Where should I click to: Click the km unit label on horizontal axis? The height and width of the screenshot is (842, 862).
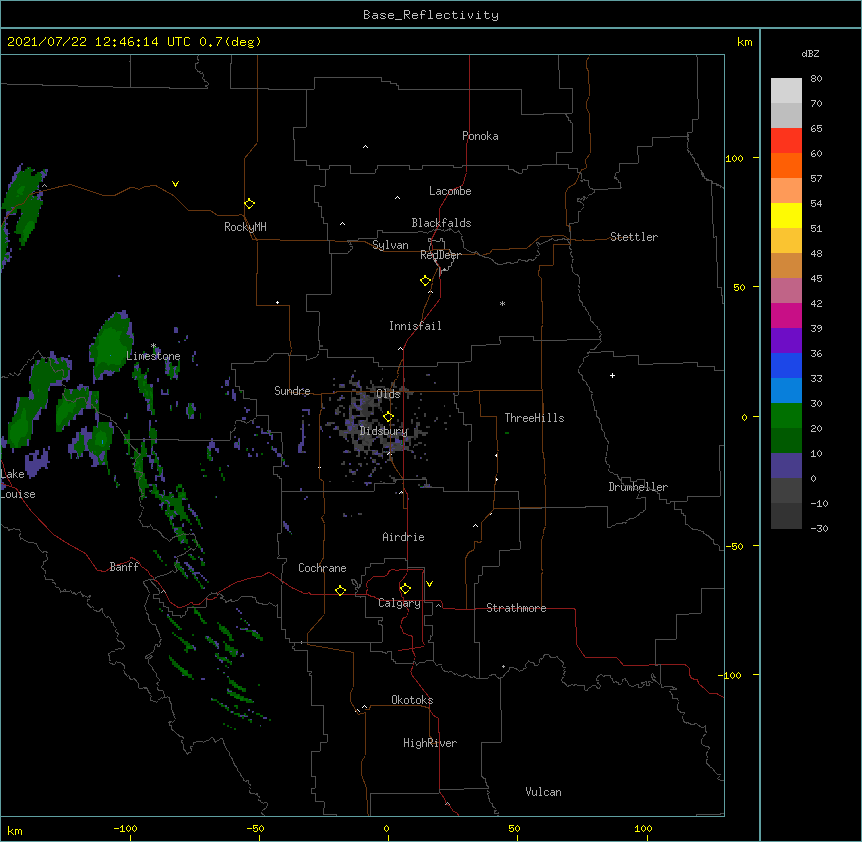[x=15, y=831]
